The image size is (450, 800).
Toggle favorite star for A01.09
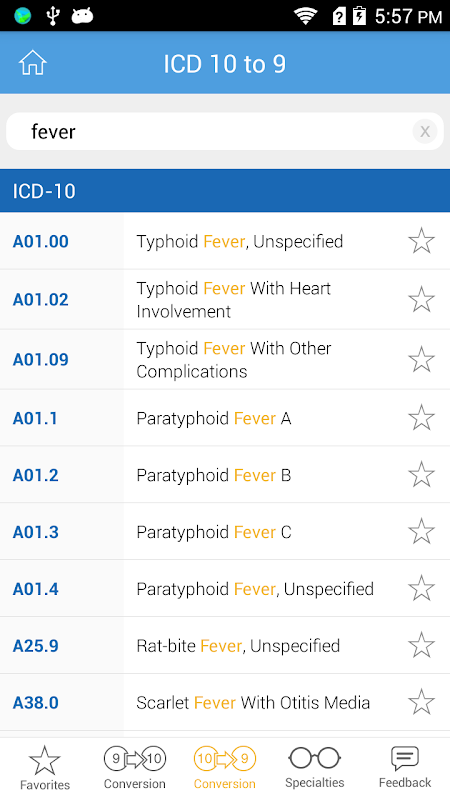tap(421, 359)
